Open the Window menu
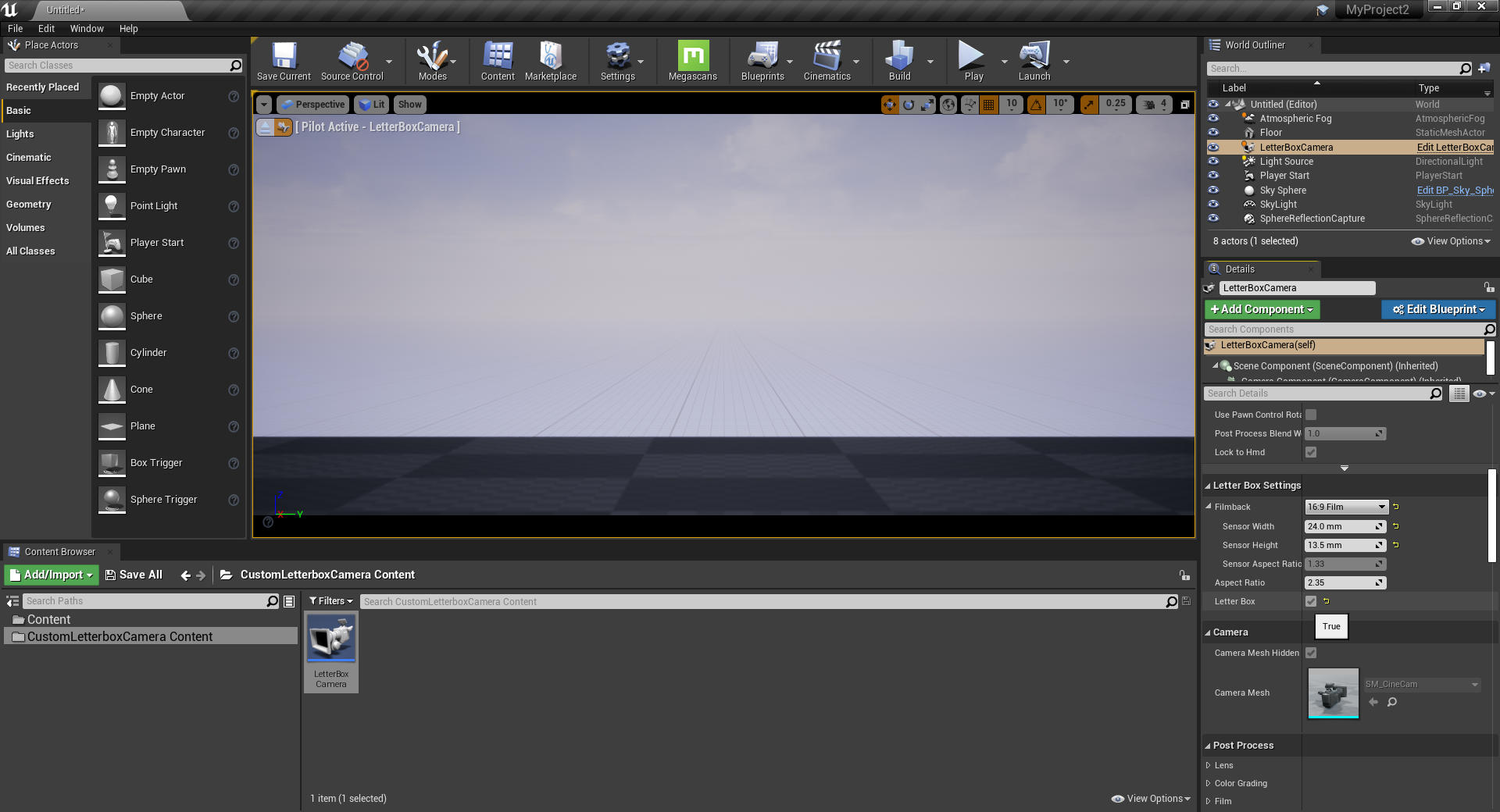 click(x=87, y=29)
